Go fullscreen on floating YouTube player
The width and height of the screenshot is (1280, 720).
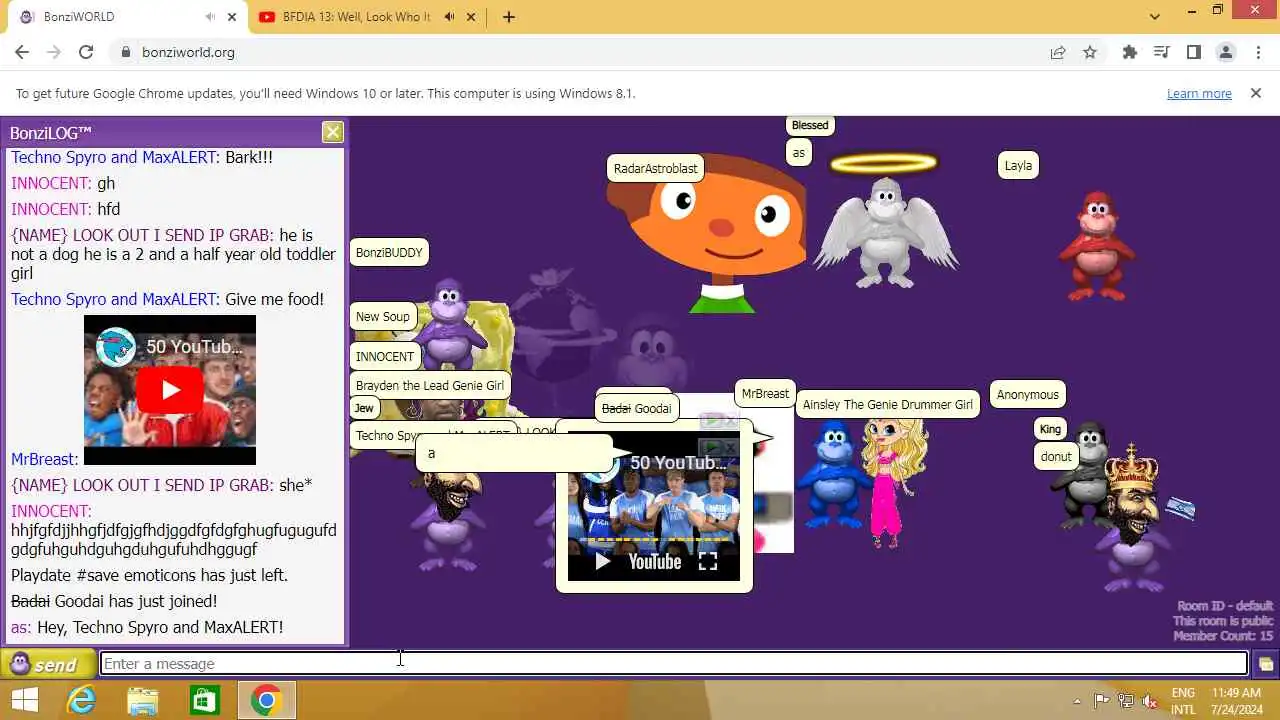coord(708,561)
